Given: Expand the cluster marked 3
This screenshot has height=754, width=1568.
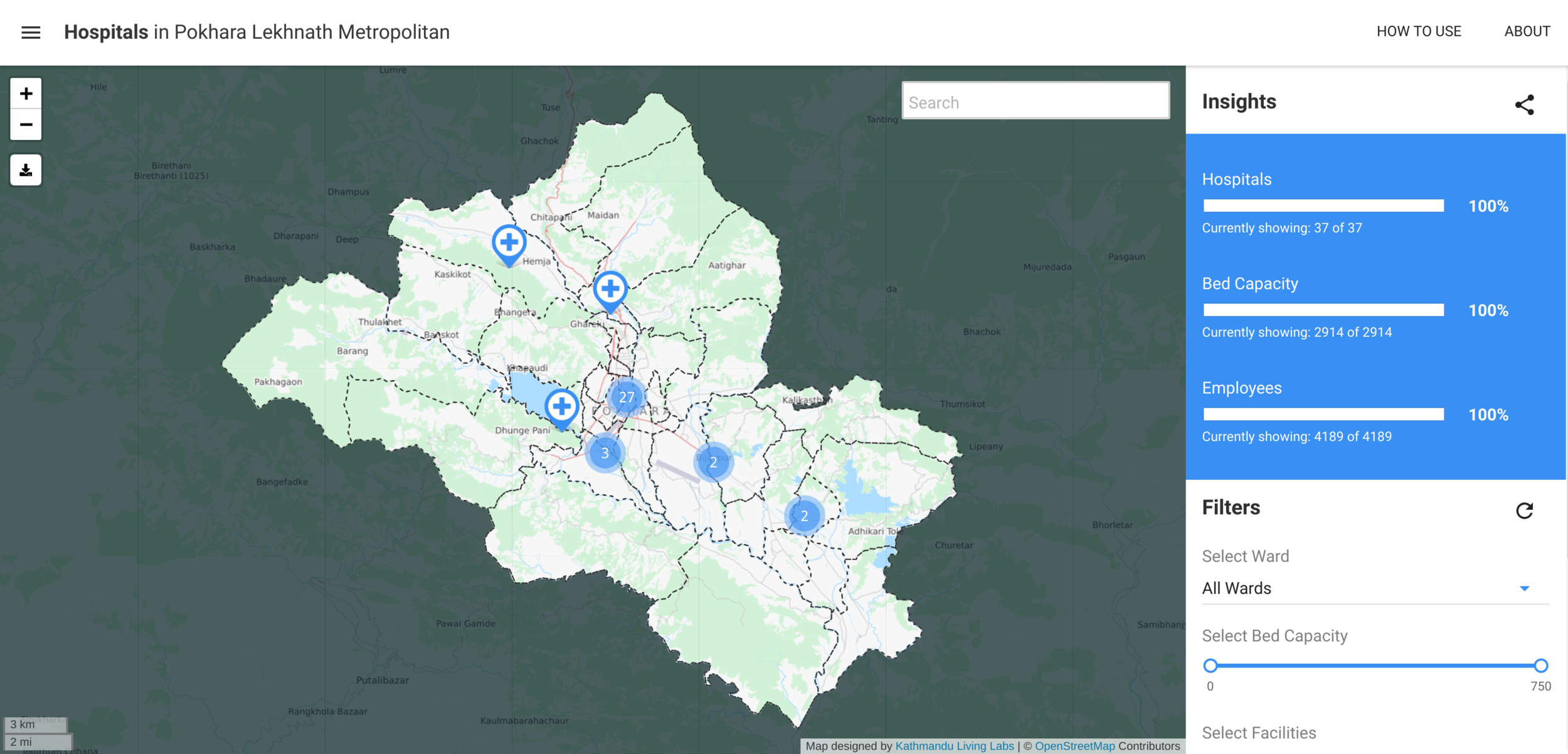Looking at the screenshot, I should tap(605, 453).
